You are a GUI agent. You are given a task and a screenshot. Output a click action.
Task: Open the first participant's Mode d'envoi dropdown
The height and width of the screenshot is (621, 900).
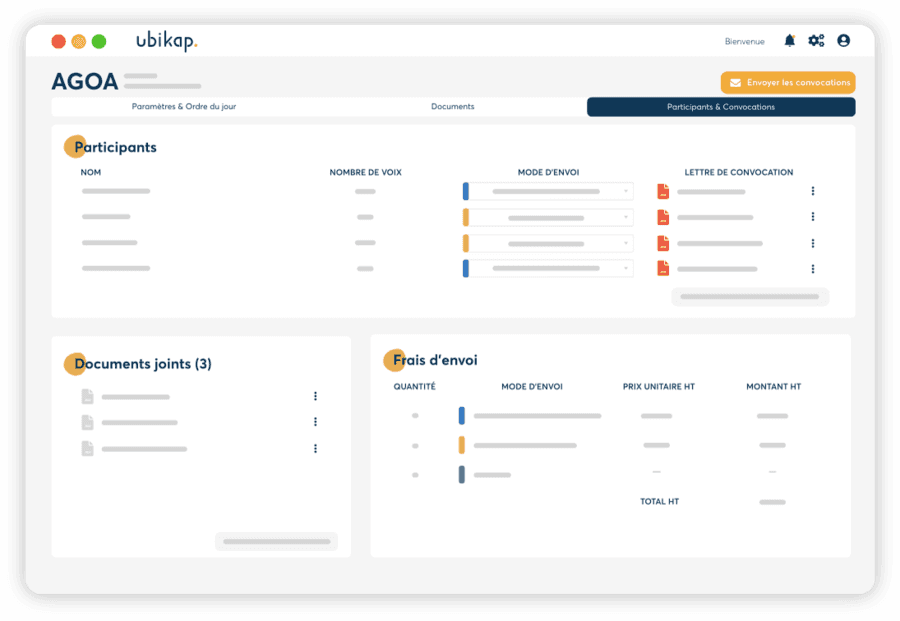pos(548,190)
